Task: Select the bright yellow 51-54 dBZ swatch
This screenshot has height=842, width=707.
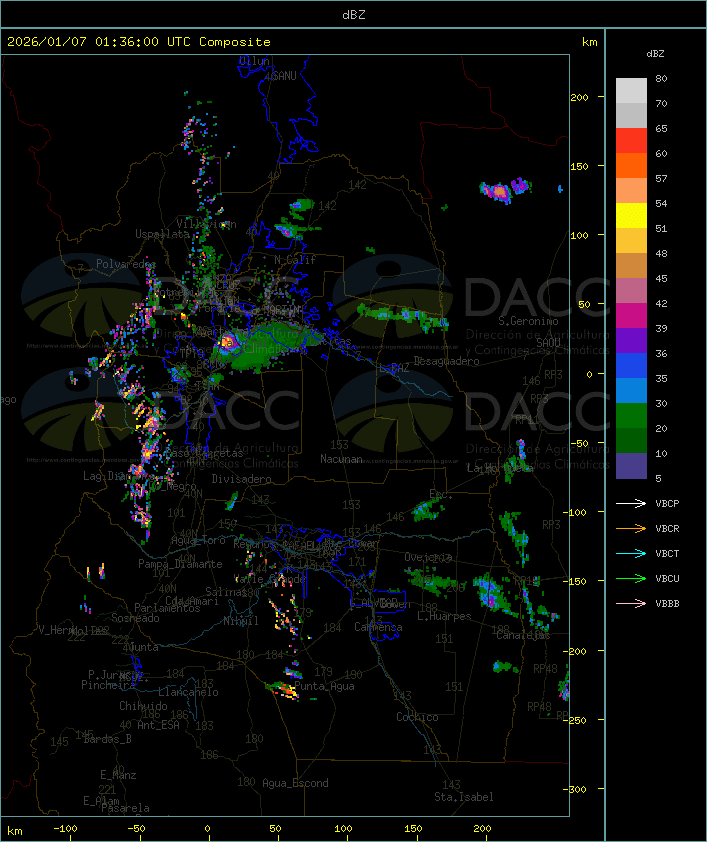Action: click(x=631, y=215)
